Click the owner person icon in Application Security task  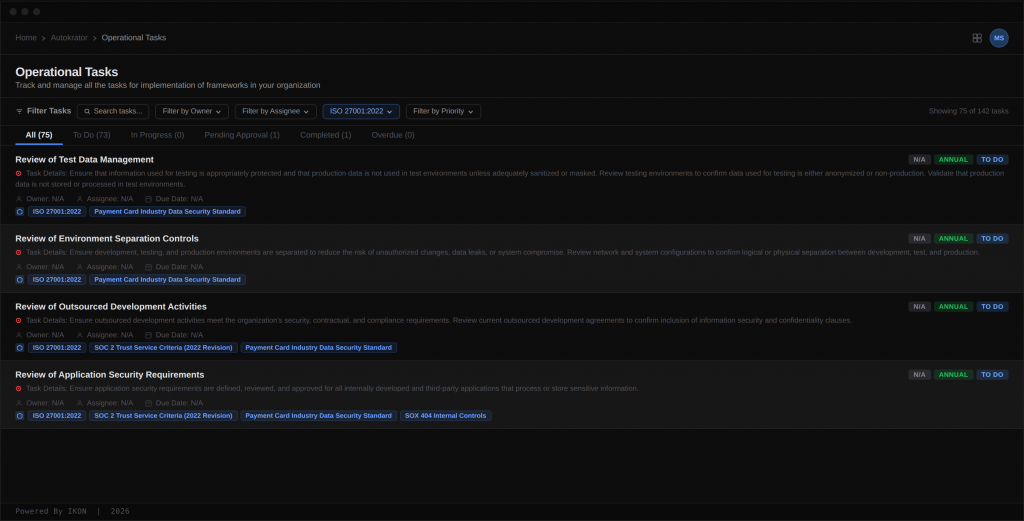click(19, 403)
